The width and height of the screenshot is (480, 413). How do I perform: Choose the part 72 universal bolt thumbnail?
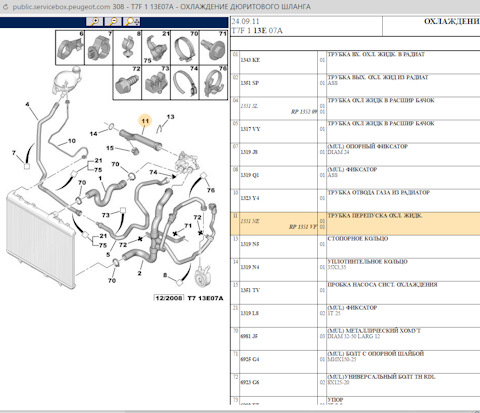pyautogui.click(x=127, y=83)
